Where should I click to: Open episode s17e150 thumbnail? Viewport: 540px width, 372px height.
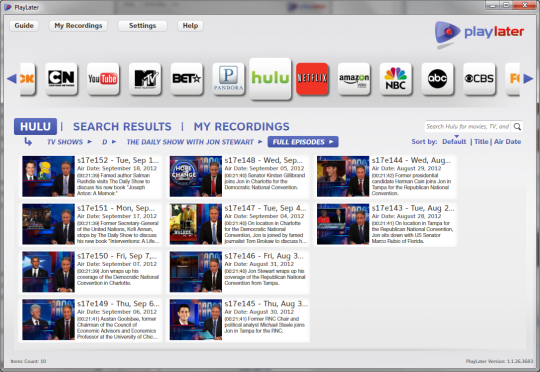click(x=49, y=272)
